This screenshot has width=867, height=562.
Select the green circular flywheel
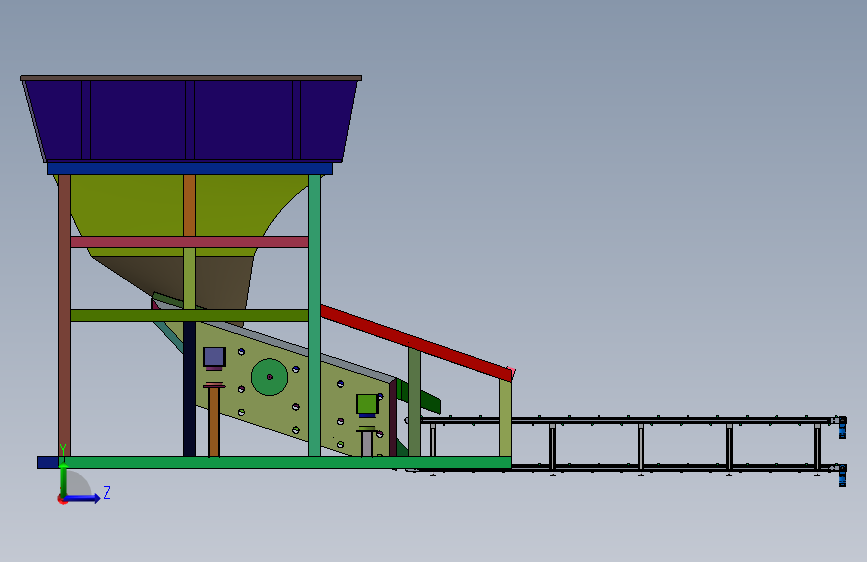(269, 377)
